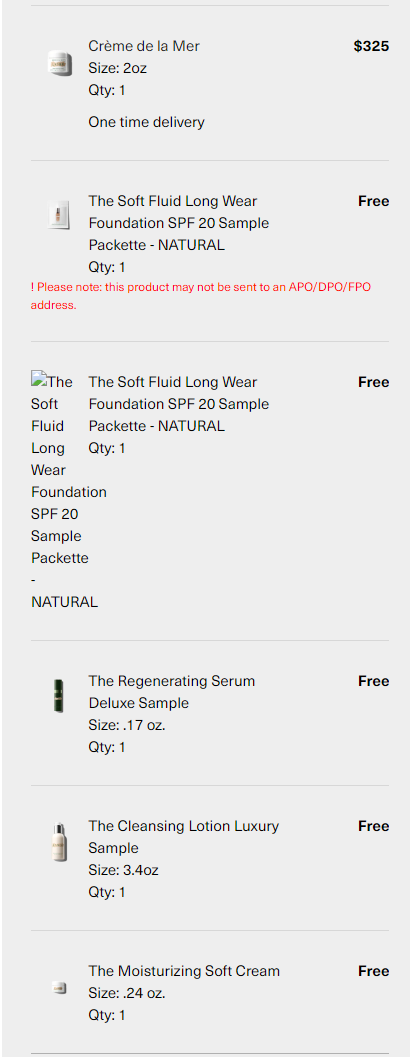410x1057 pixels.
Task: Click the One time delivery text
Action: point(146,122)
